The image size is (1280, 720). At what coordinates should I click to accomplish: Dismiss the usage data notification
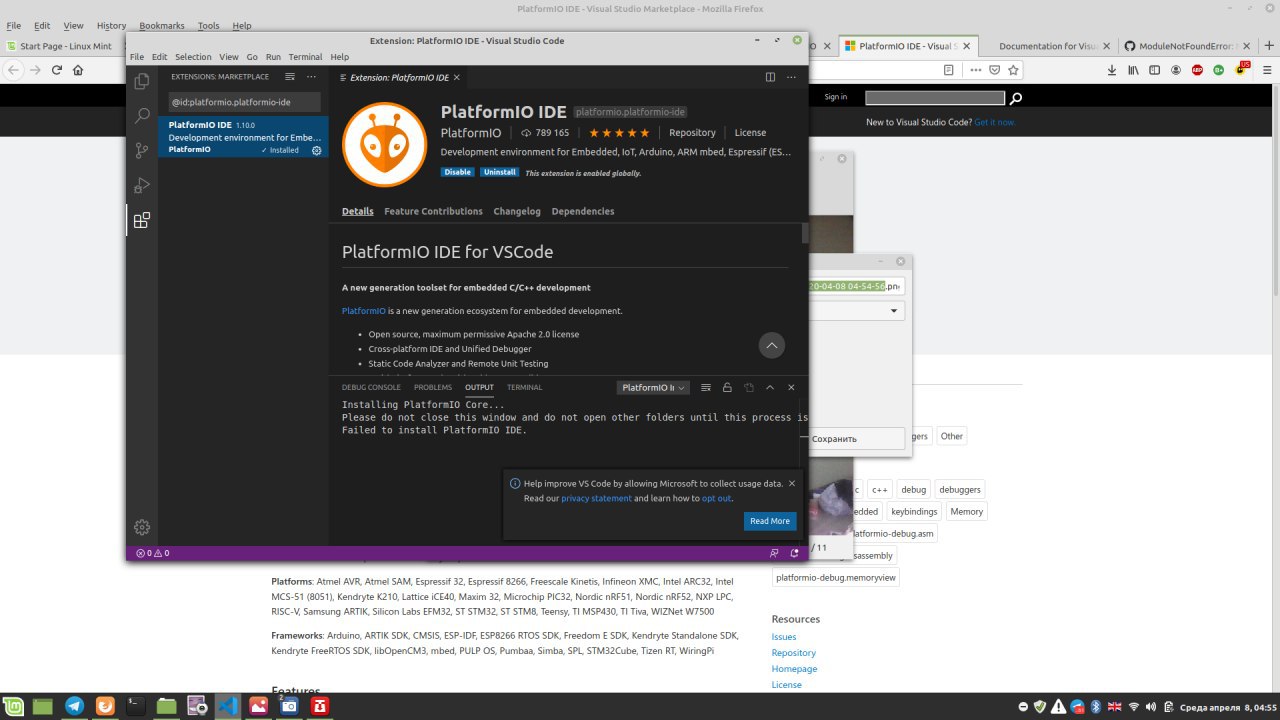click(x=792, y=483)
